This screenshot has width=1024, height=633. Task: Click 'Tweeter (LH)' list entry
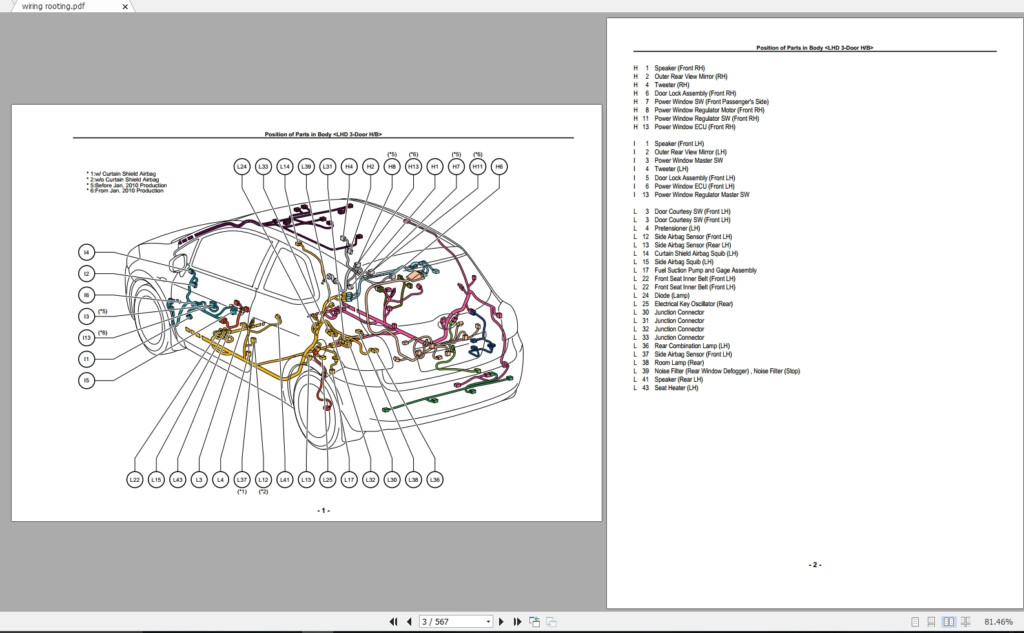[671, 169]
